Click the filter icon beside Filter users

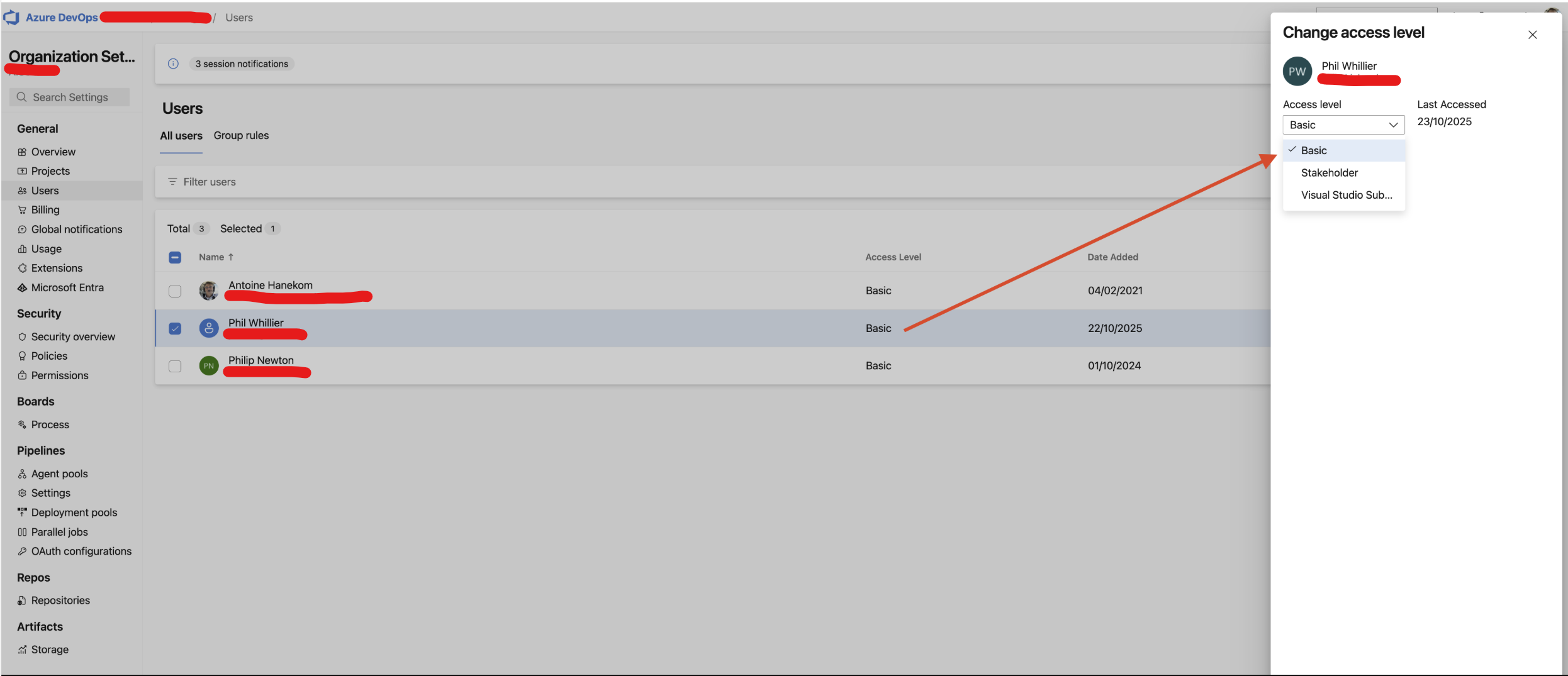click(x=172, y=182)
